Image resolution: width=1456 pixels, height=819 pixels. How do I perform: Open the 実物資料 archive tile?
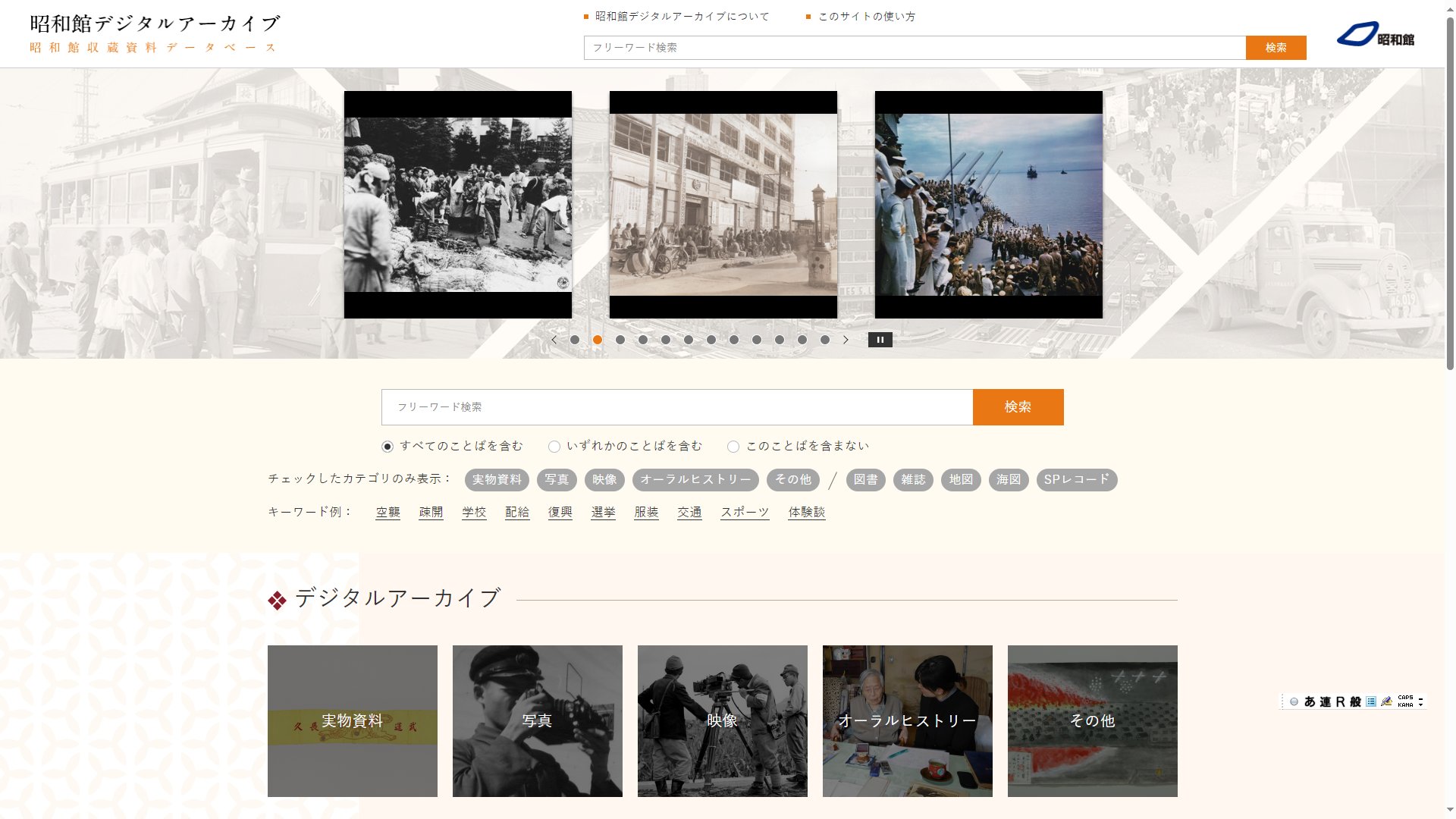pyautogui.click(x=353, y=721)
